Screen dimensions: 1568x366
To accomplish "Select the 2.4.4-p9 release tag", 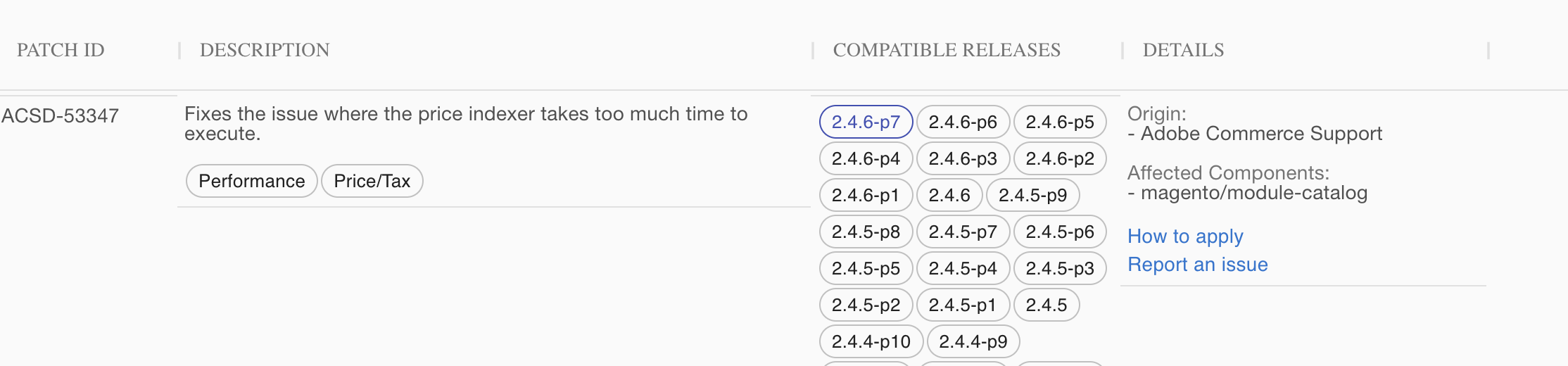I will click(973, 341).
